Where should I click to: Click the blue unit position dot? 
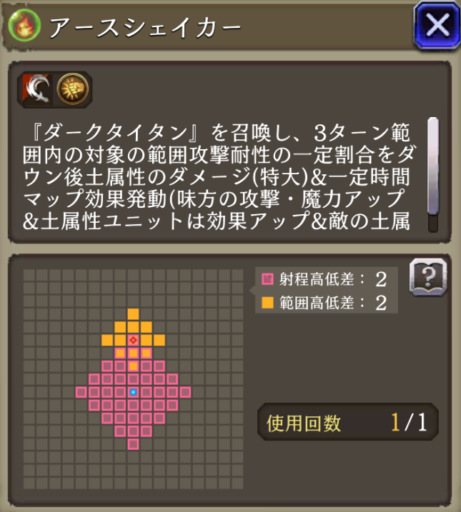(133, 392)
